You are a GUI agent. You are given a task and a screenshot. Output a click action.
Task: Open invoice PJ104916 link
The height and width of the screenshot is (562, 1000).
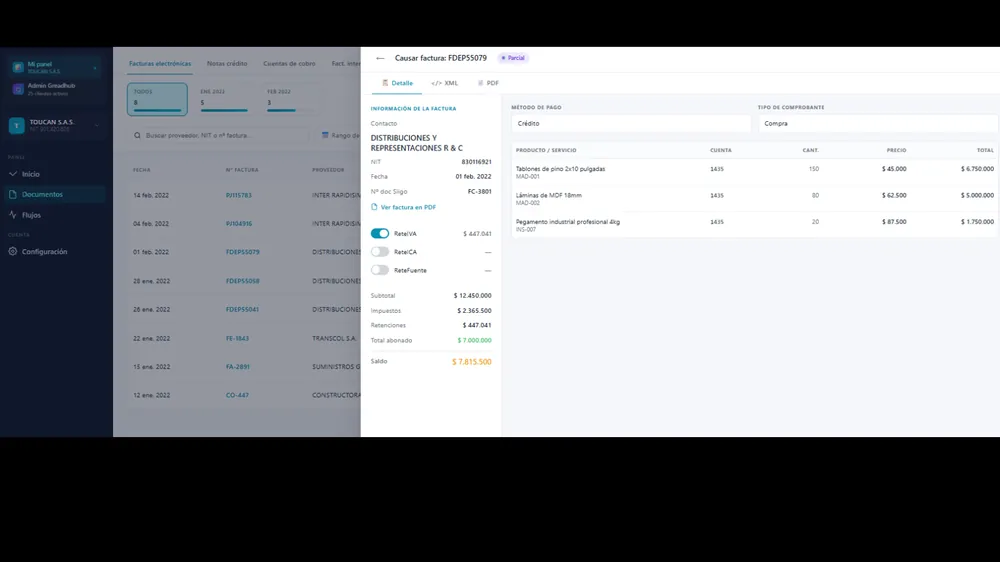click(239, 224)
